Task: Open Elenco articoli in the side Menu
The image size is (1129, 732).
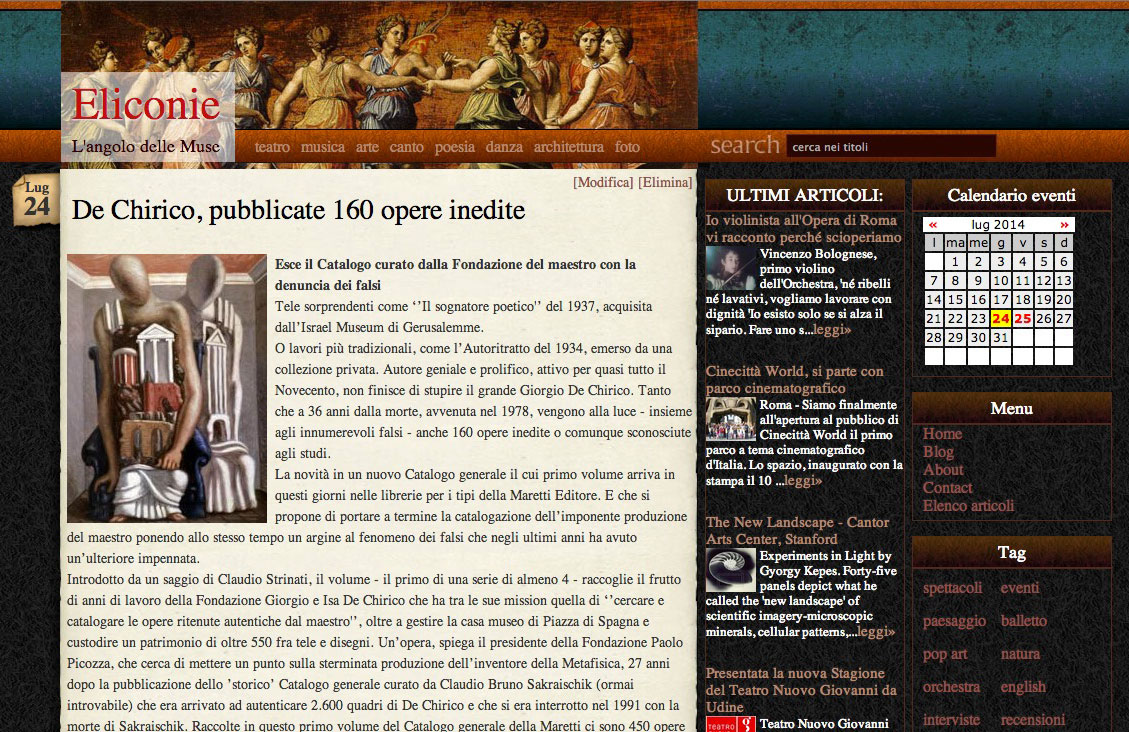Action: pyautogui.click(x=968, y=506)
